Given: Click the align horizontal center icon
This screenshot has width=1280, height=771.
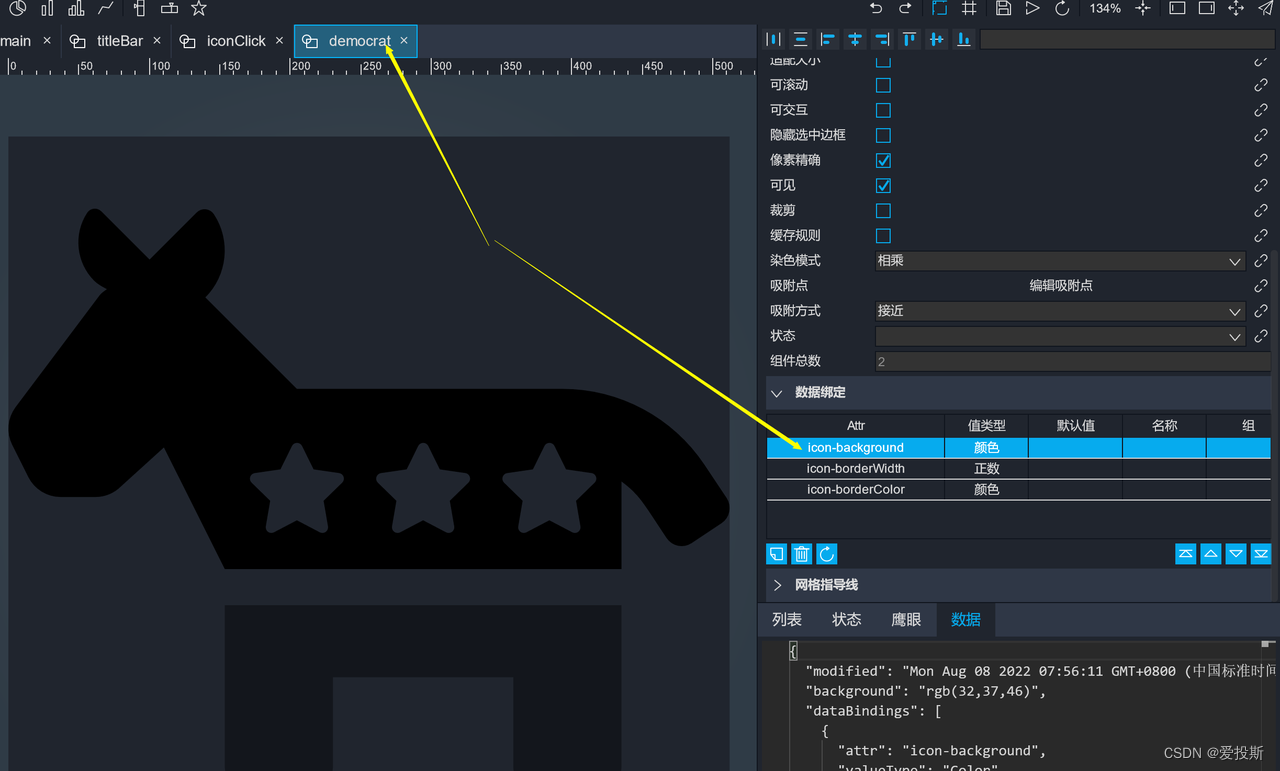Looking at the screenshot, I should tap(854, 39).
